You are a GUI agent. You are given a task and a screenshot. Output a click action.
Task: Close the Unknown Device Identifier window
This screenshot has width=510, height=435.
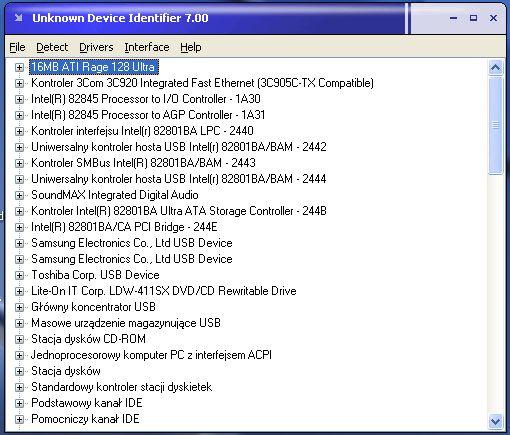(x=493, y=18)
